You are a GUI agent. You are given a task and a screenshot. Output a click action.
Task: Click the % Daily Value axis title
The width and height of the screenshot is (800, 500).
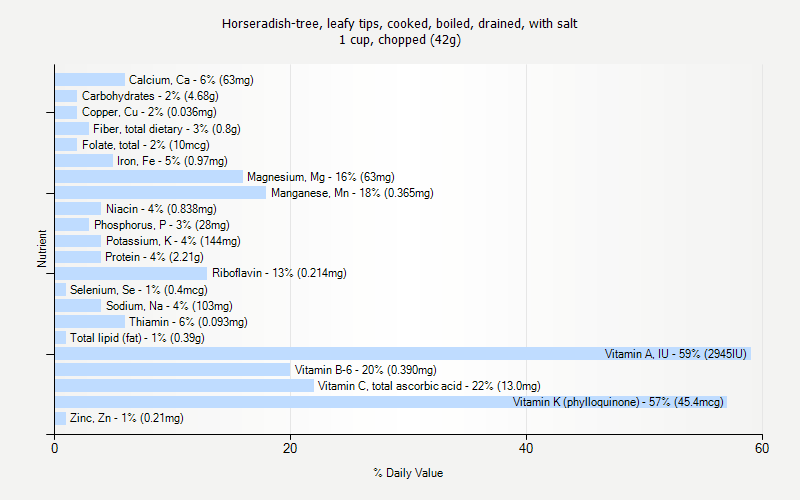click(408, 473)
